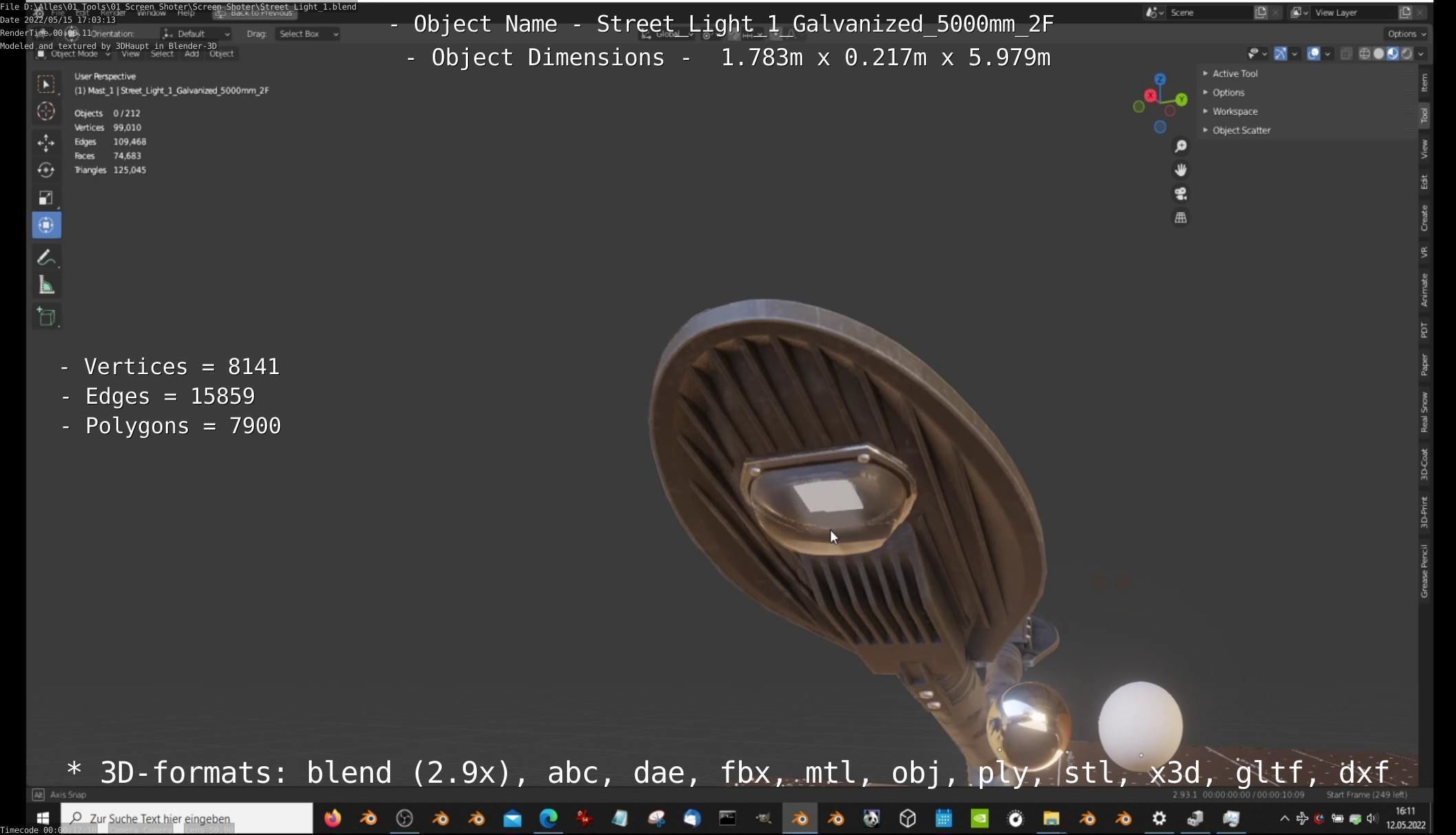The image size is (1456, 835).
Task: Open Firefox from the taskbar
Action: 332,818
